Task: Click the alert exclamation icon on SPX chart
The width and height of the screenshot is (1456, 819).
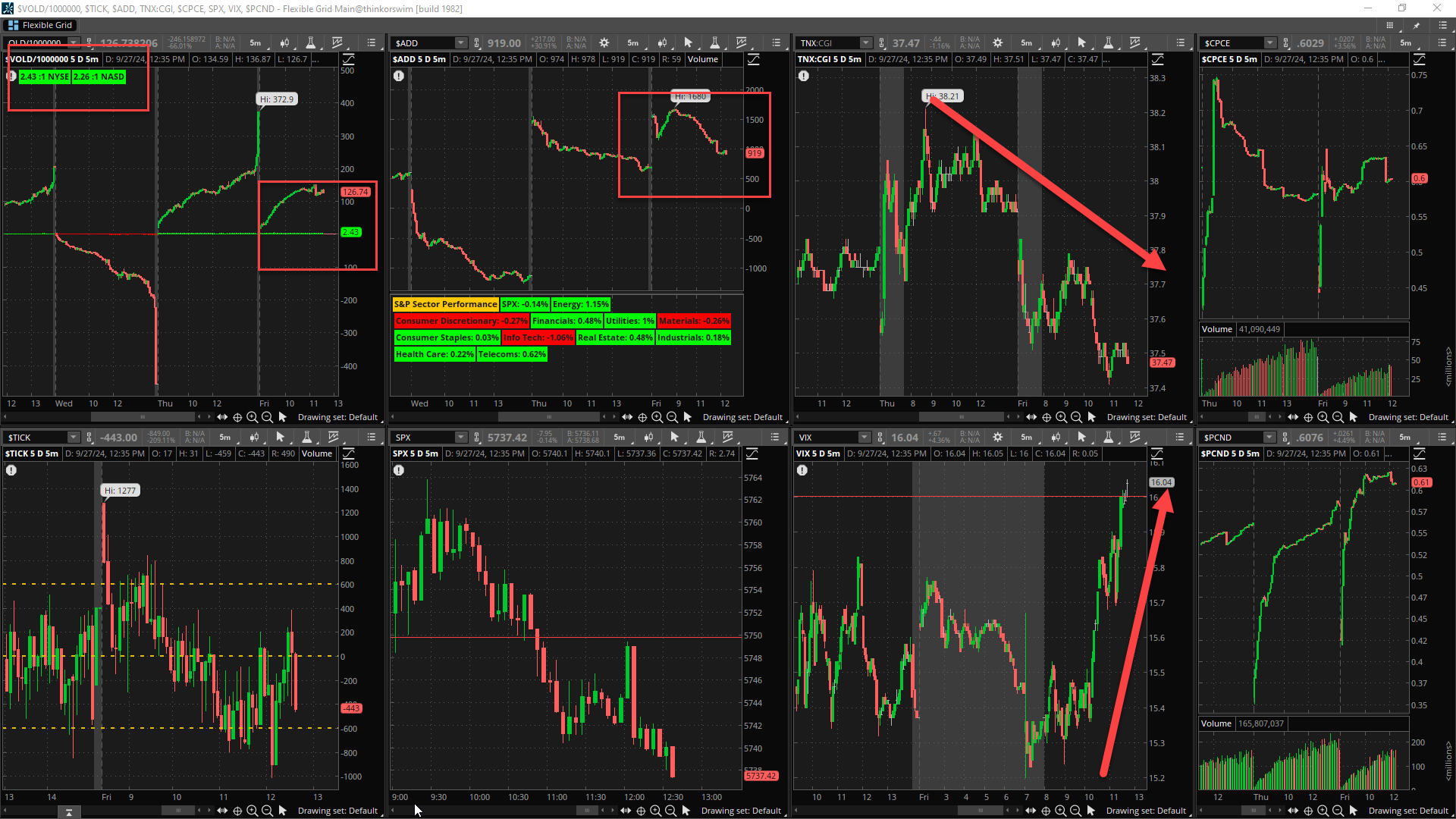Action: tap(399, 470)
